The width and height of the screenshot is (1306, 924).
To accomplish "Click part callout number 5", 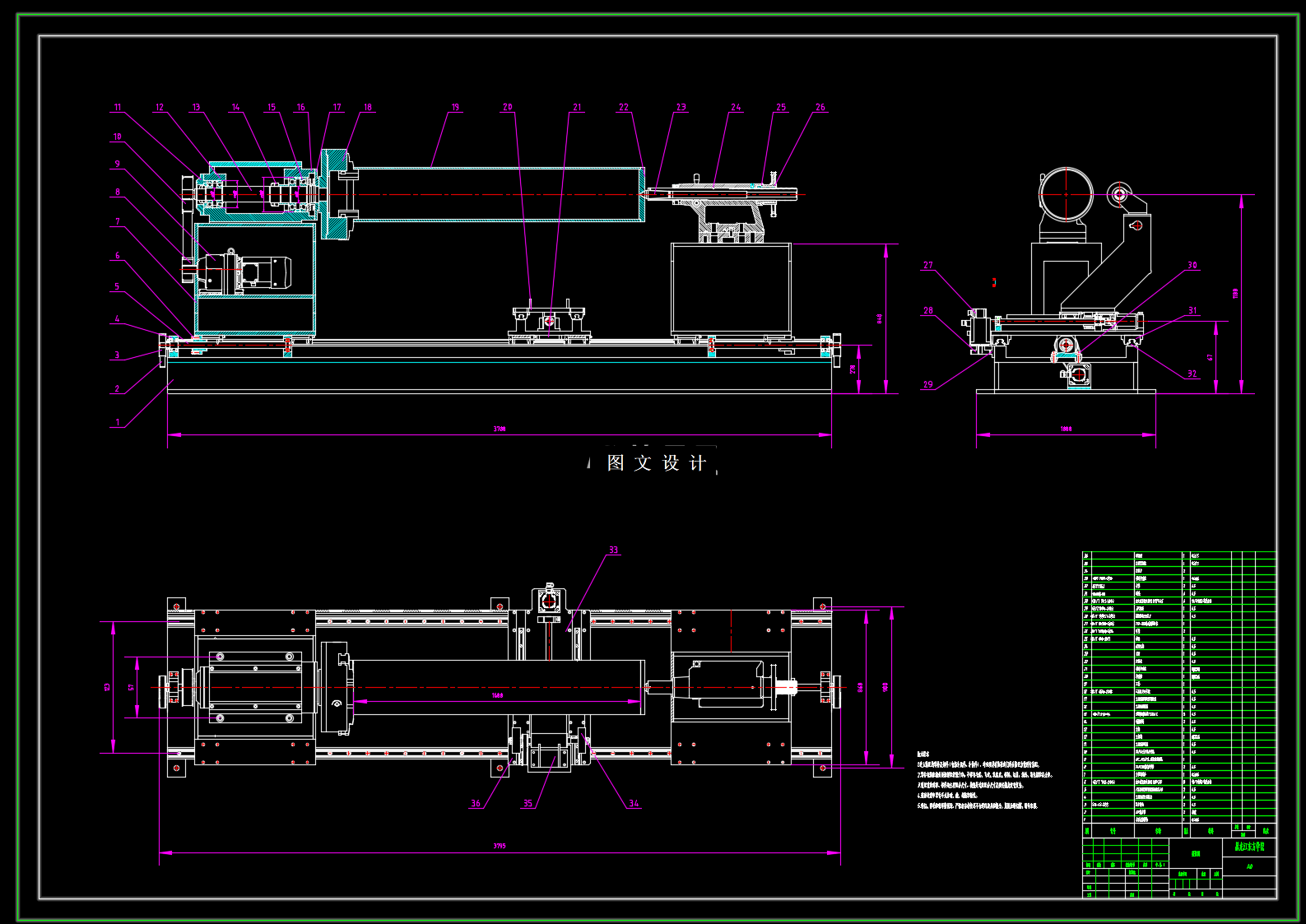I will (x=117, y=287).
